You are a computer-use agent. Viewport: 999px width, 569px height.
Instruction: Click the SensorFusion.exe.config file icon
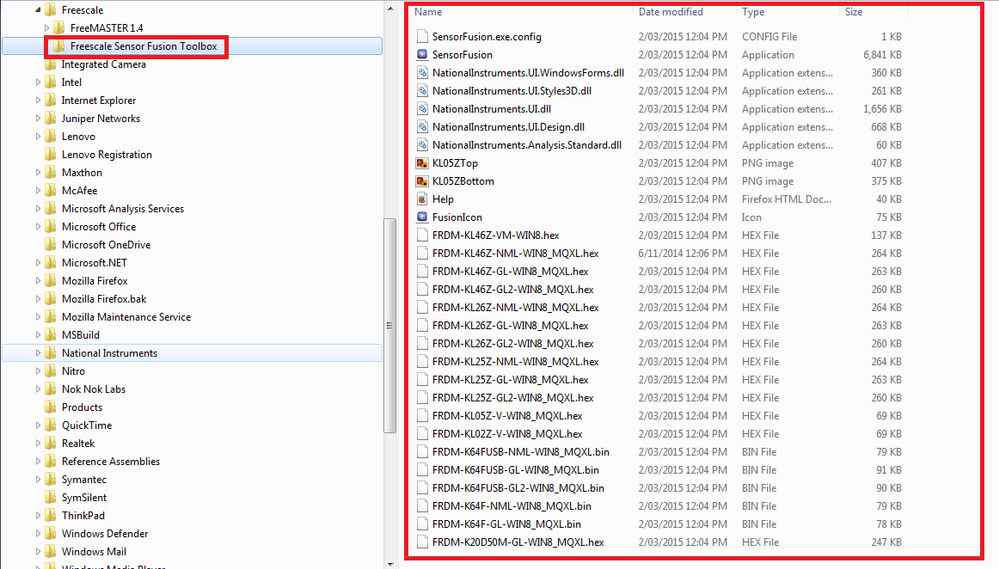(422, 37)
